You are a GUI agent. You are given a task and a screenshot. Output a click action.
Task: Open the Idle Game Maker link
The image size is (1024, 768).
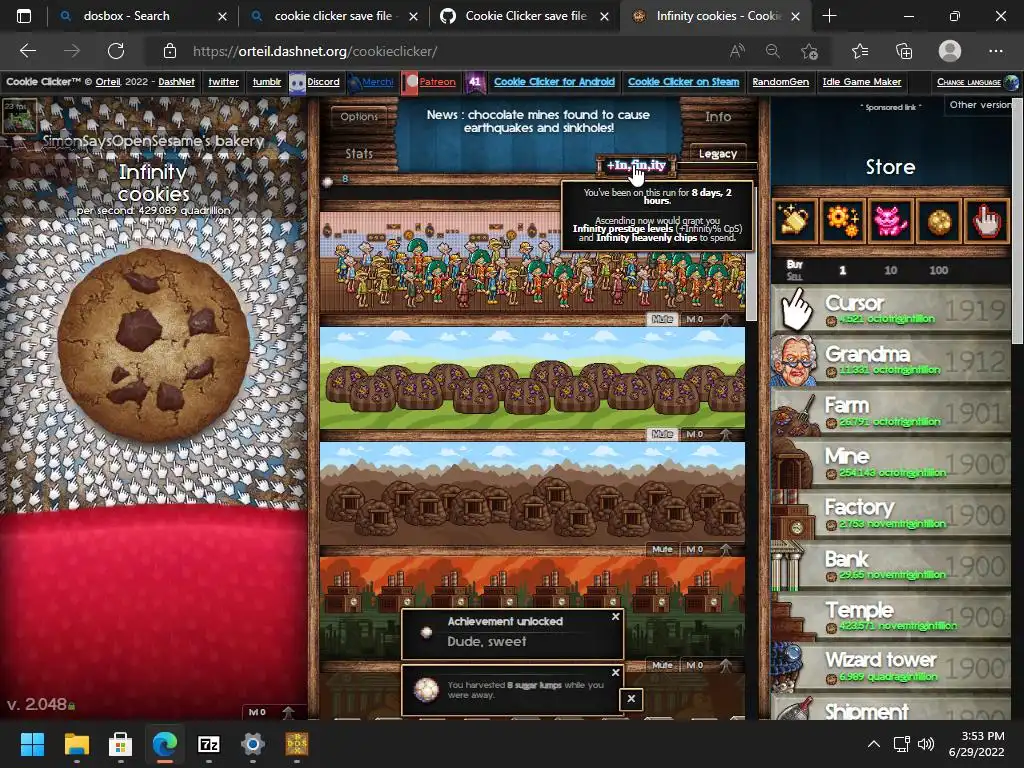(x=861, y=82)
